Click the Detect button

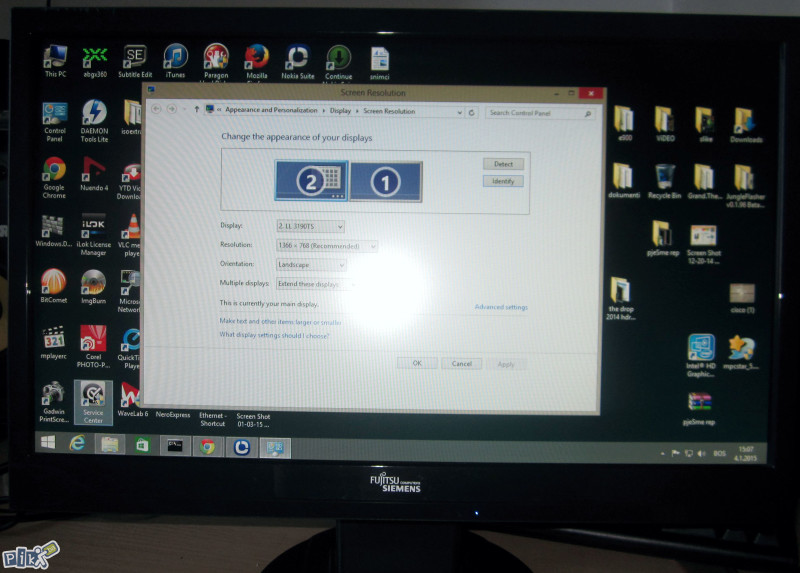tap(503, 164)
